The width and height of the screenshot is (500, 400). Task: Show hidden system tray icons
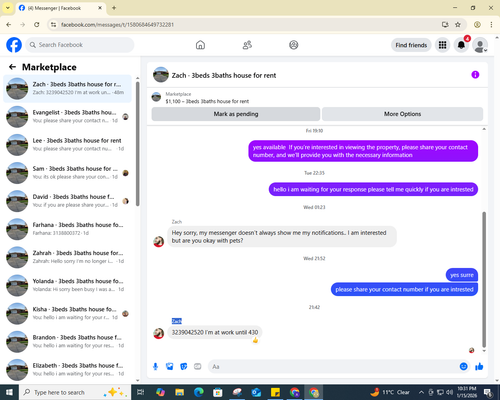[x=421, y=392]
